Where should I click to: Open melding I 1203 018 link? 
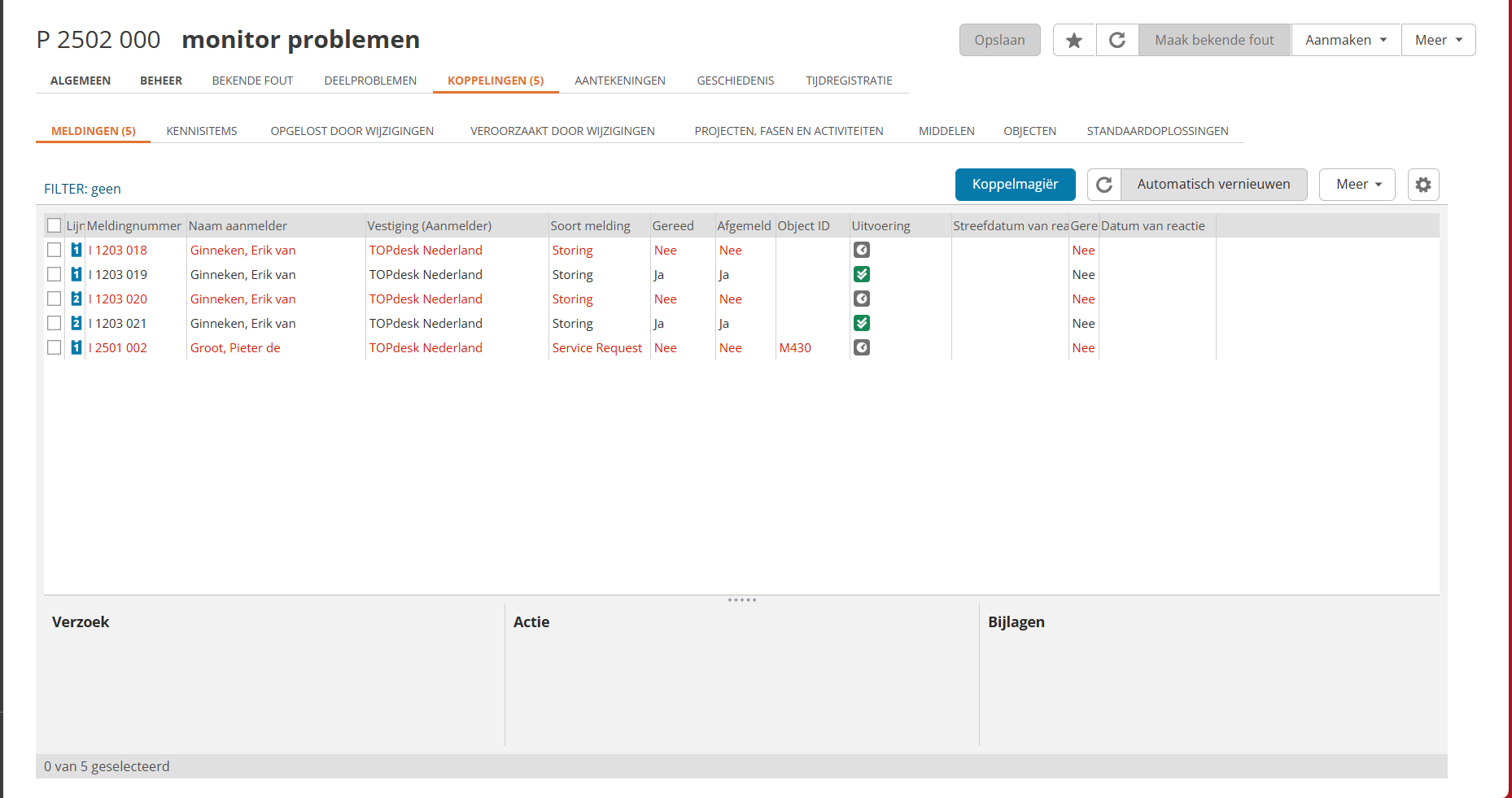click(x=118, y=251)
